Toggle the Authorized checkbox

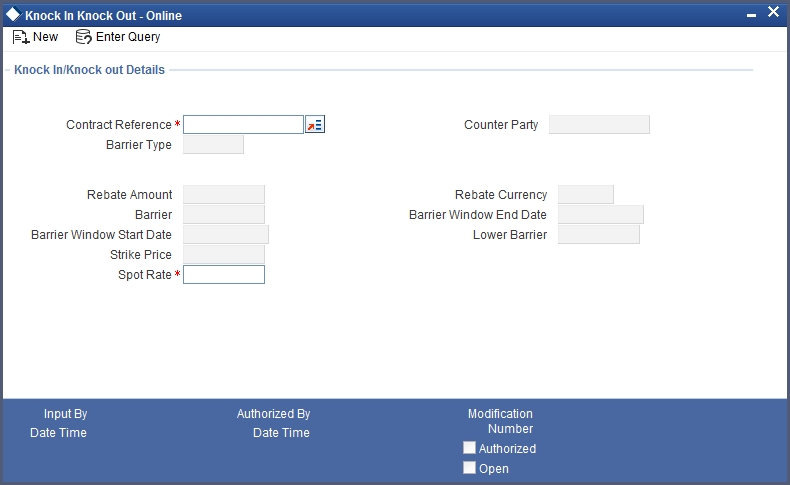click(x=469, y=449)
